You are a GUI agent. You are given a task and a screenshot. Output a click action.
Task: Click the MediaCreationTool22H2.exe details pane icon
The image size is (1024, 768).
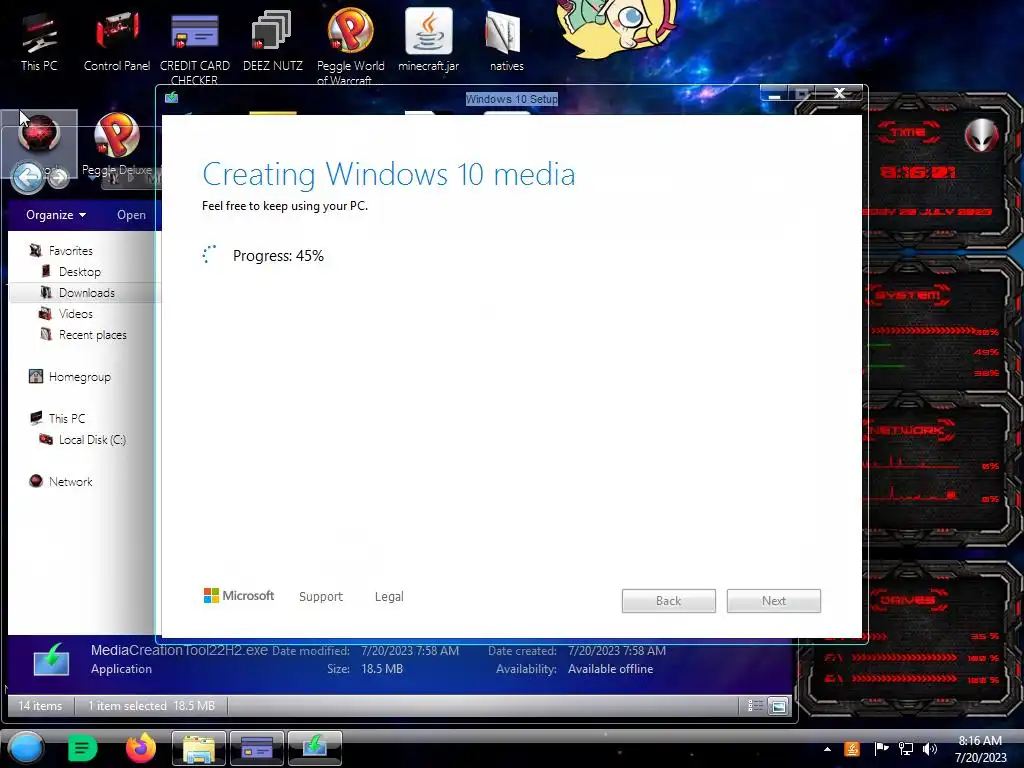pyautogui.click(x=51, y=659)
